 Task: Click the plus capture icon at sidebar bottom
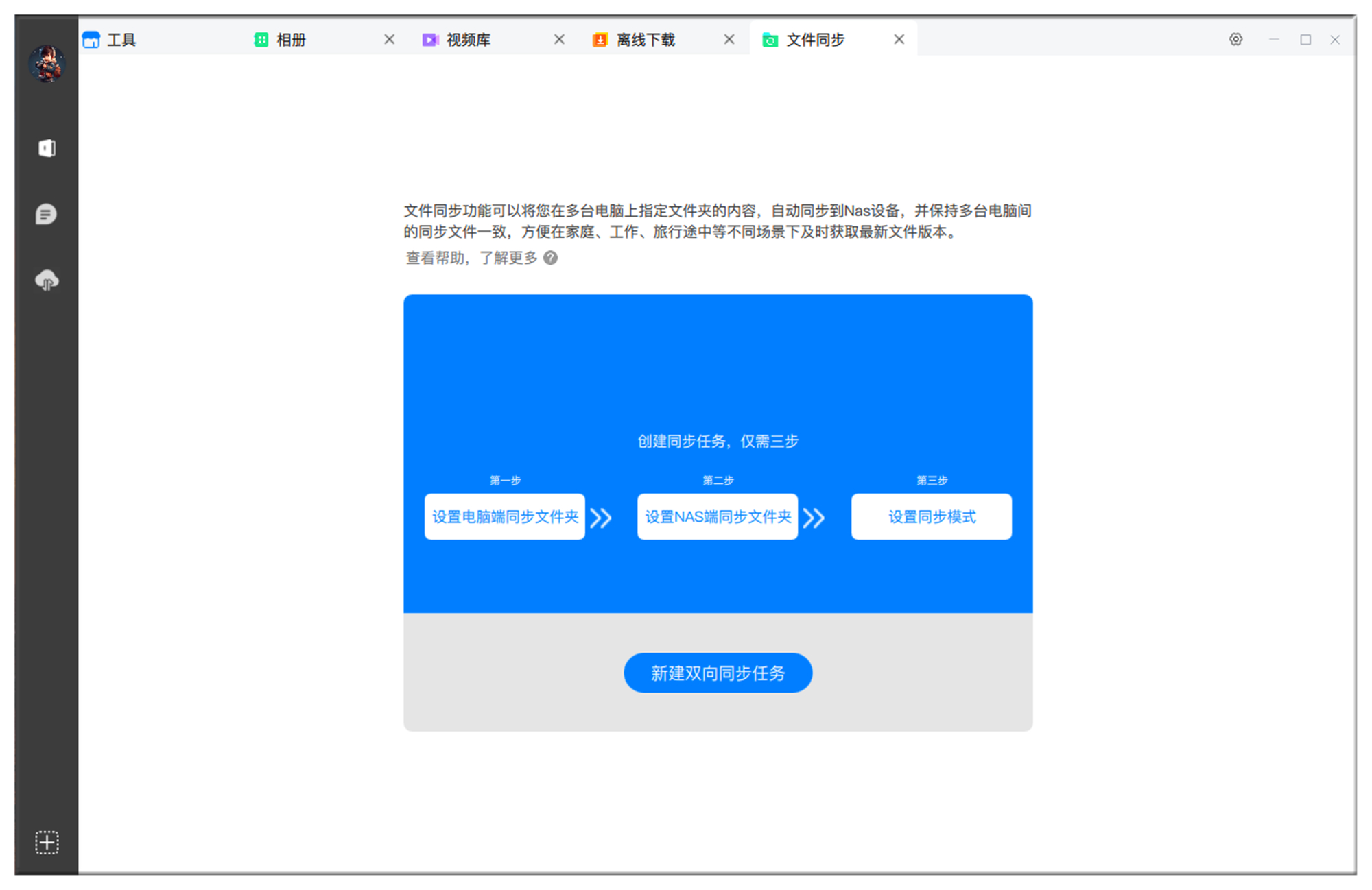pos(47,843)
